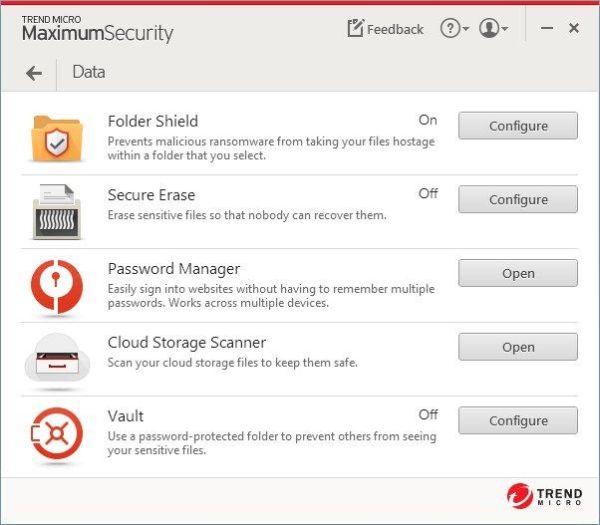600x525 pixels.
Task: Configure the Secure Erase feature
Action: pos(518,199)
